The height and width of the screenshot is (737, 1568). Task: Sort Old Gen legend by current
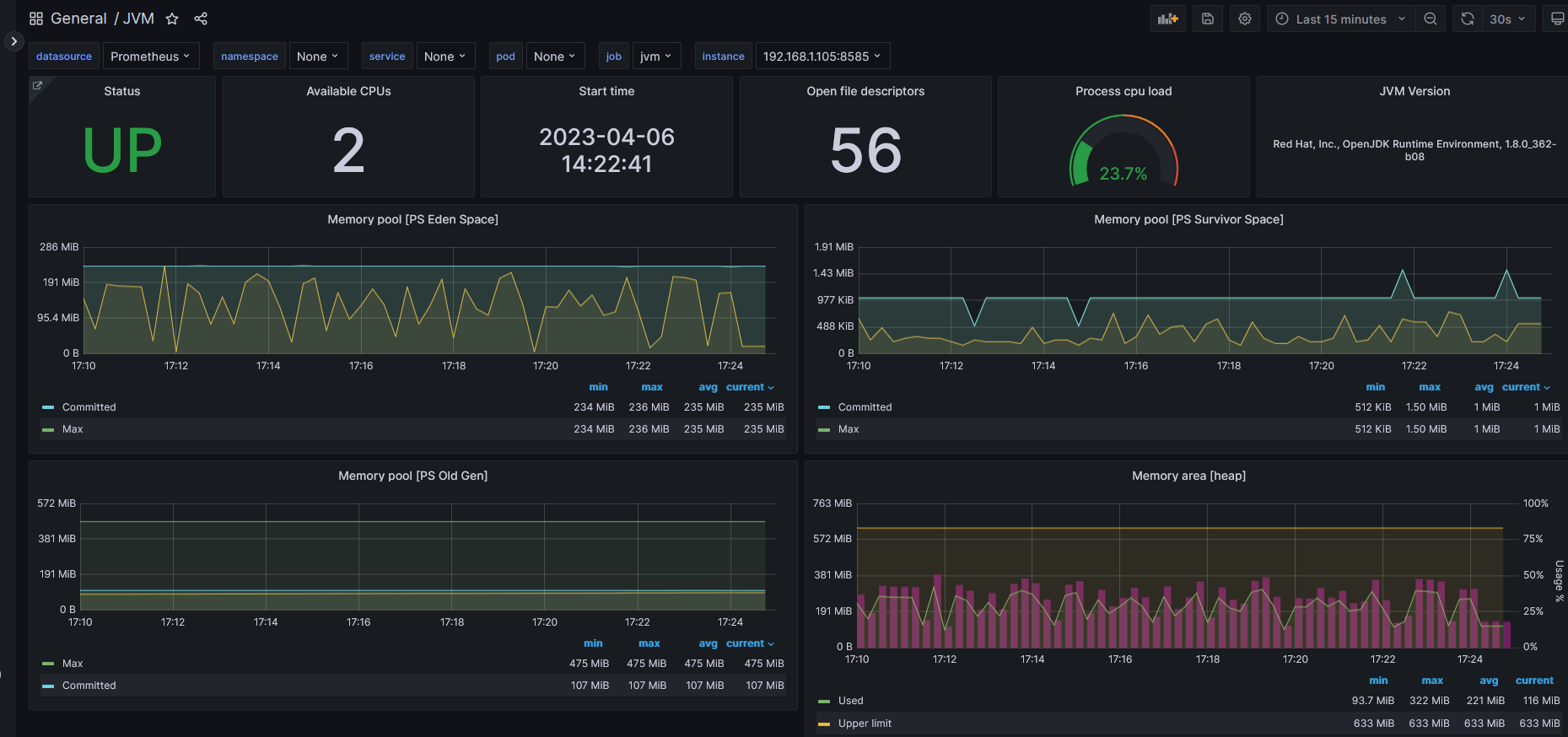(749, 643)
